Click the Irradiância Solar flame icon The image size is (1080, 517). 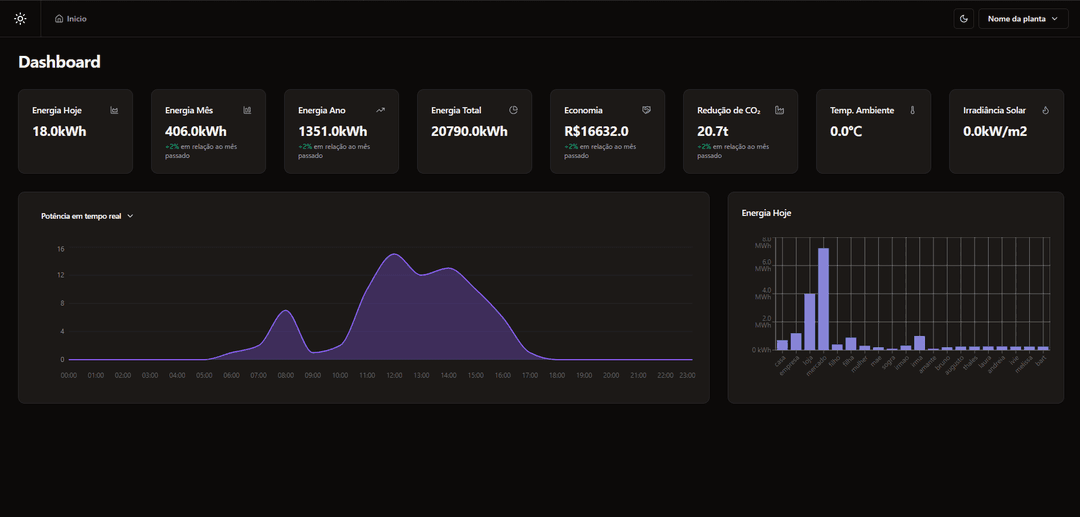coord(1045,110)
